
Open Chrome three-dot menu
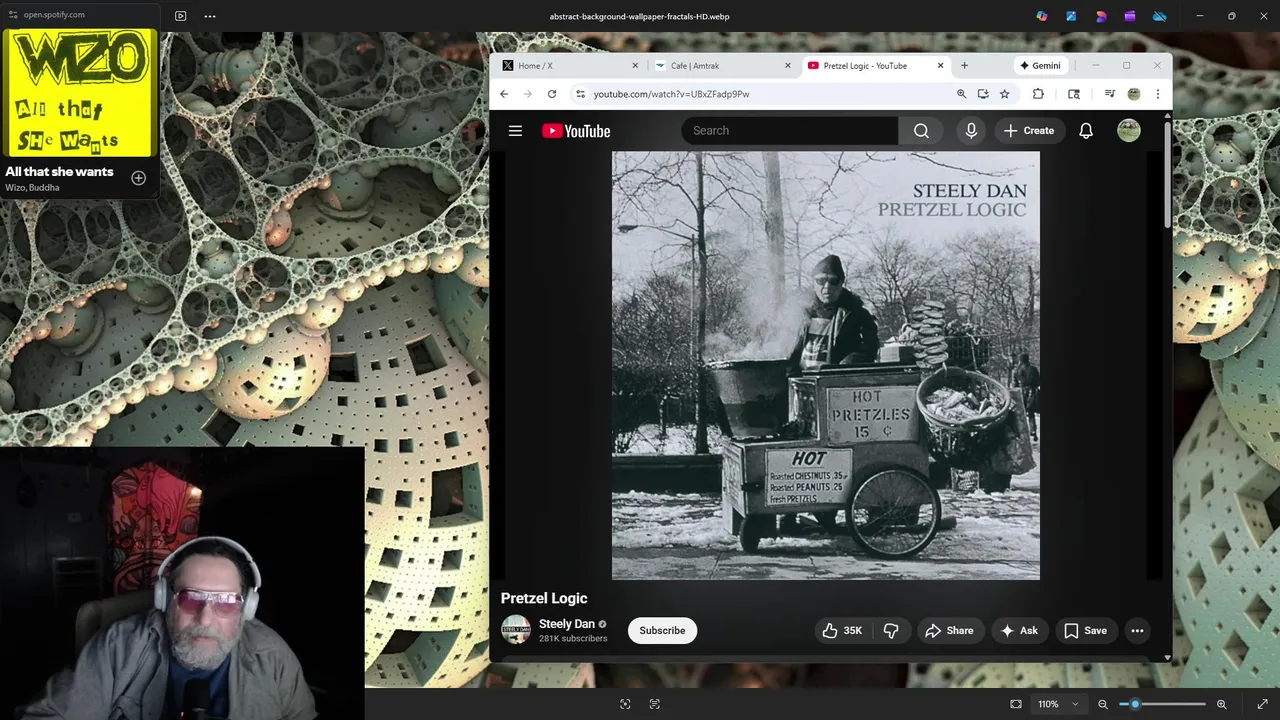[1158, 94]
